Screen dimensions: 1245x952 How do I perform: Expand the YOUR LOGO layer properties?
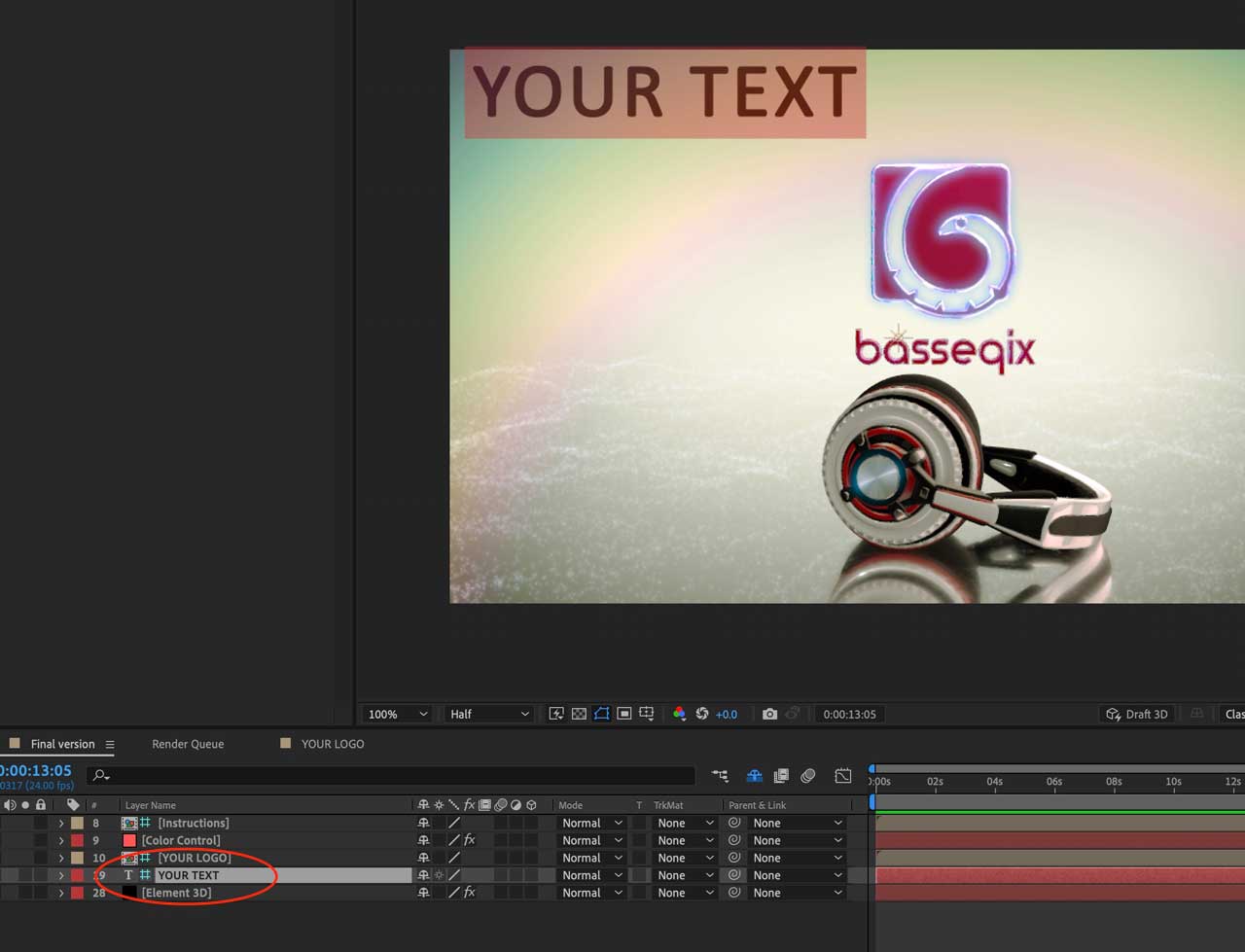pyautogui.click(x=61, y=858)
